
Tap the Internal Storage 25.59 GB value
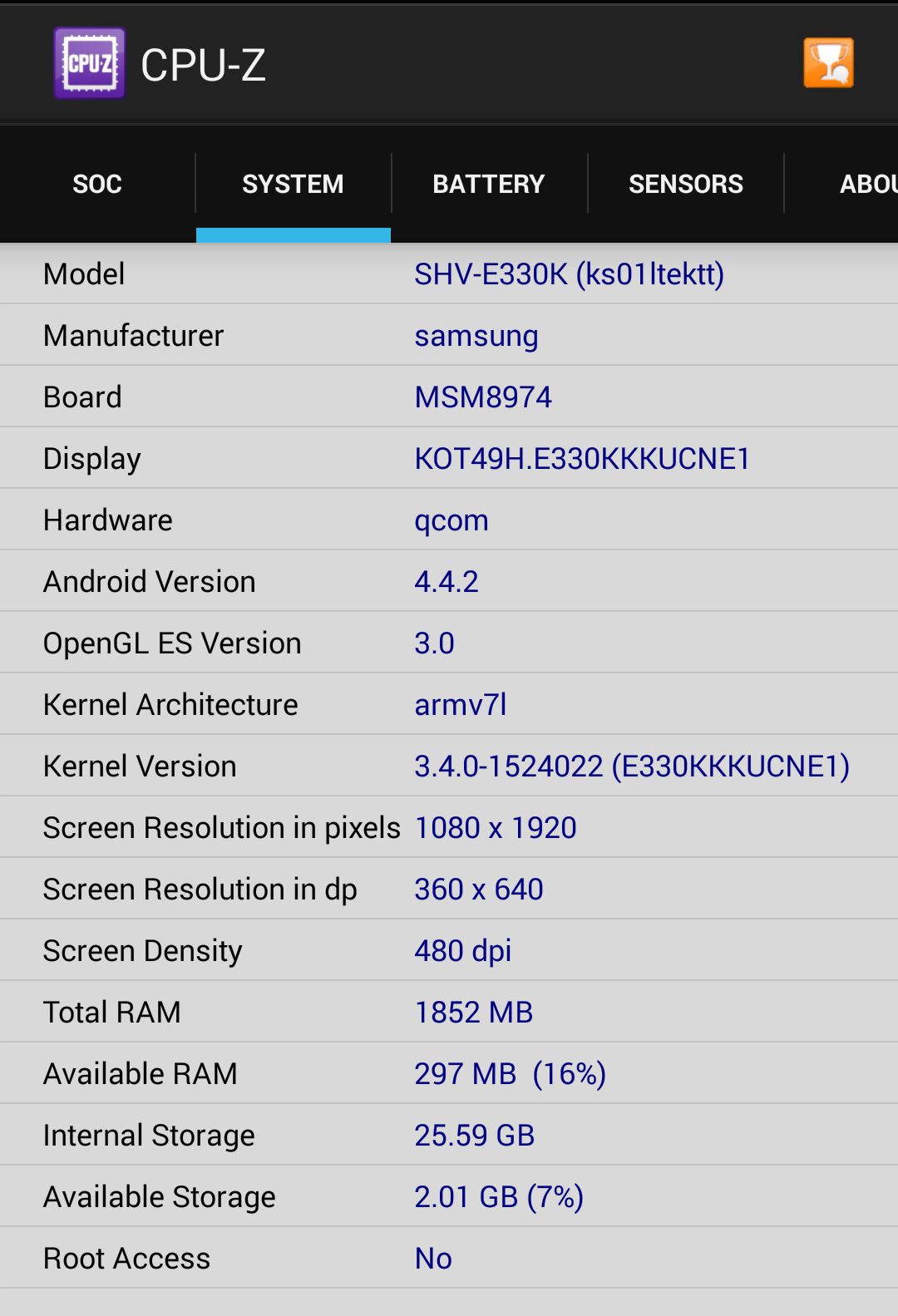coord(475,1136)
